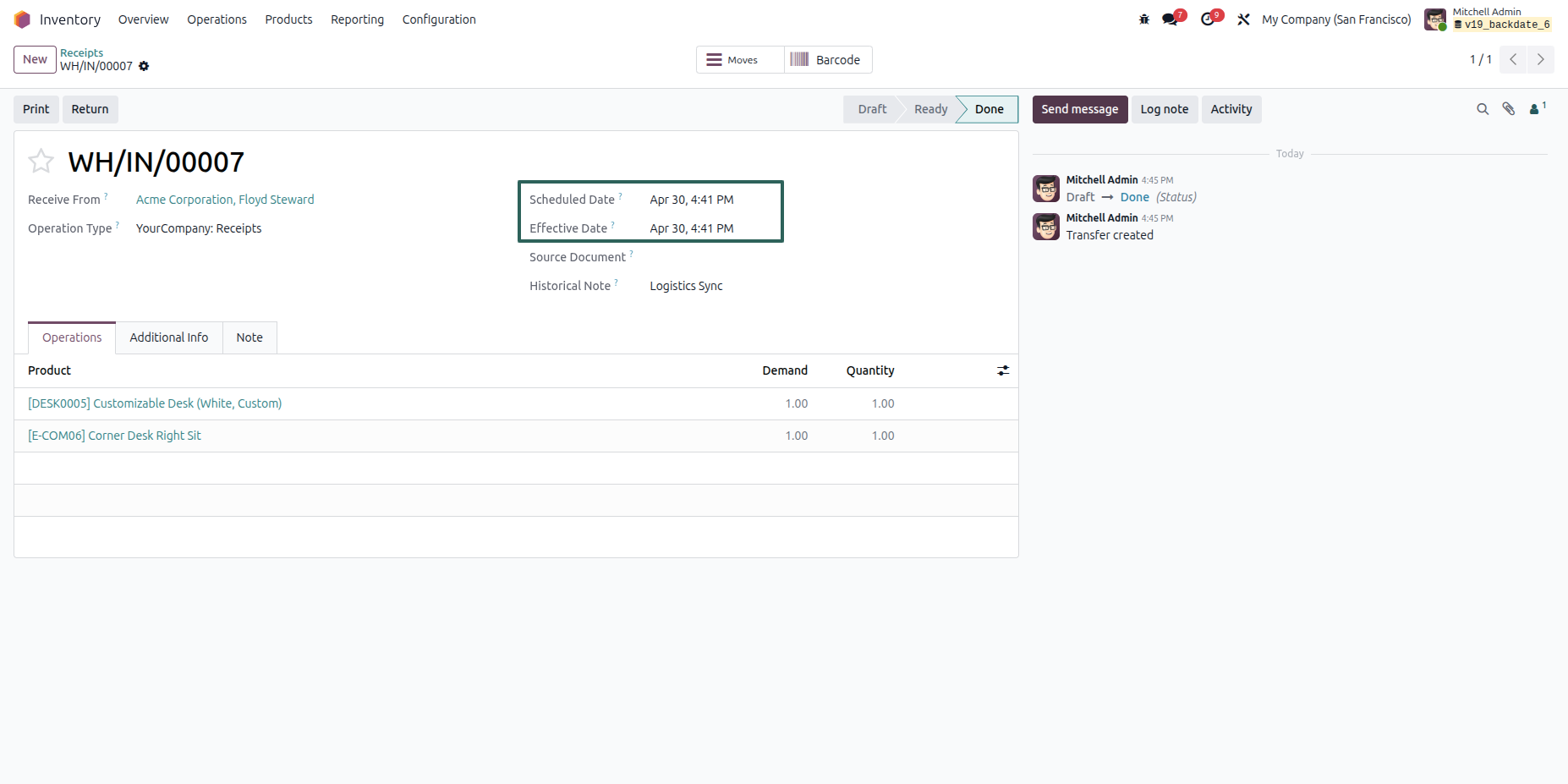The width and height of the screenshot is (1568, 784).
Task: Open column options adjust icon in table
Action: pyautogui.click(x=1003, y=370)
